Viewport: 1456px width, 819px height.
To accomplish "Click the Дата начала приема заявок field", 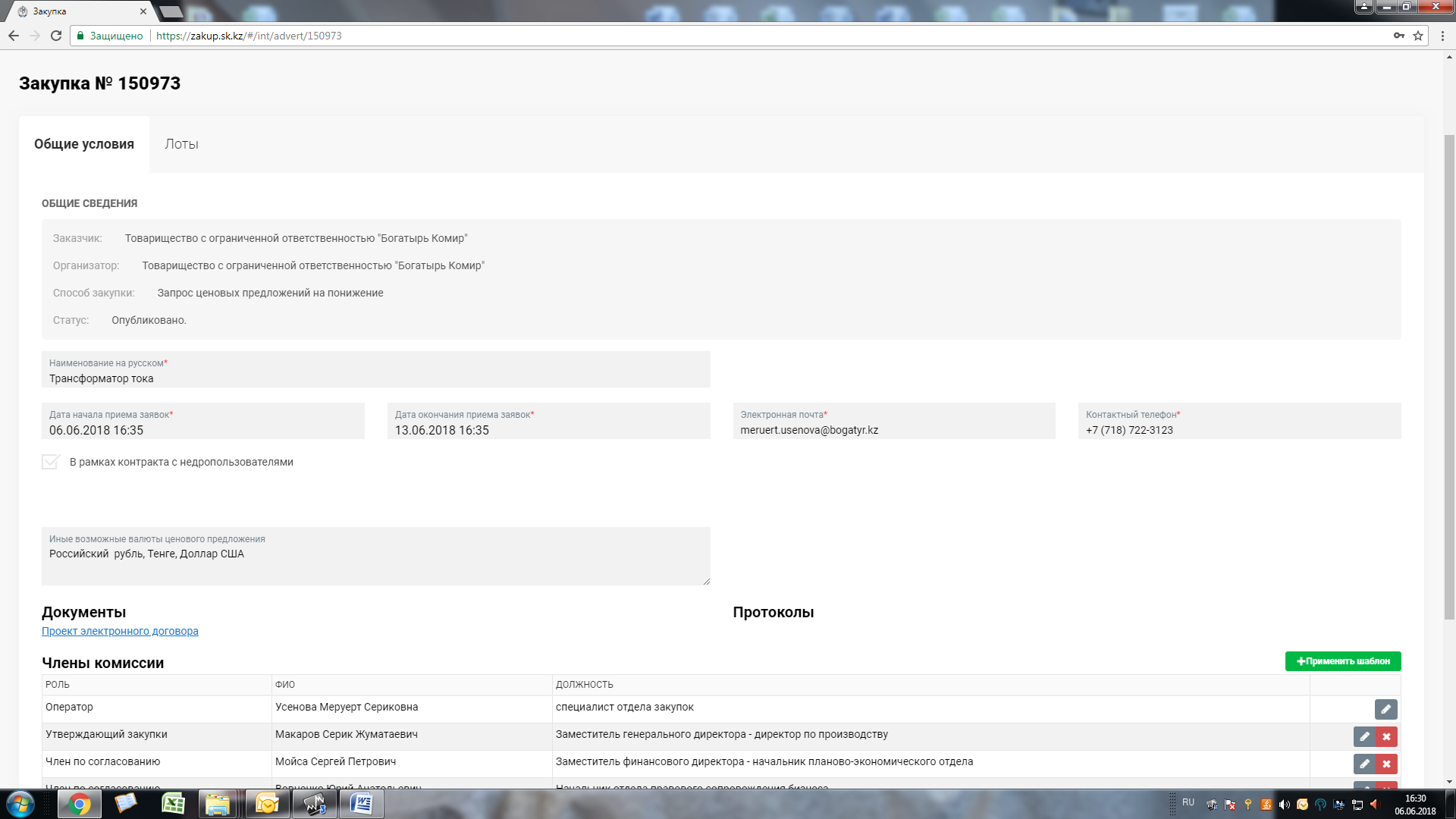I will [x=203, y=421].
